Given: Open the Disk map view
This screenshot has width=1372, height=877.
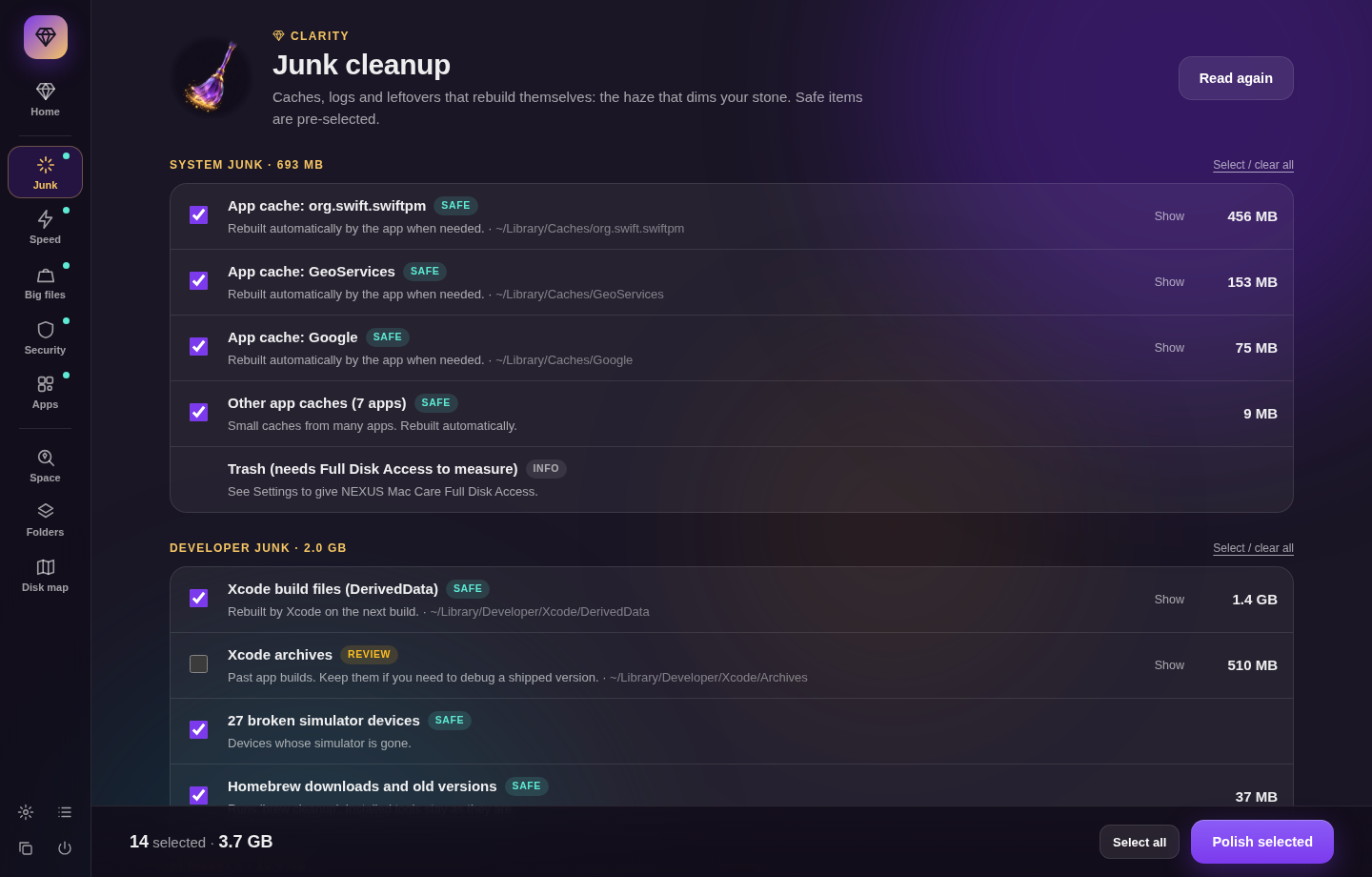Looking at the screenshot, I should 45,575.
